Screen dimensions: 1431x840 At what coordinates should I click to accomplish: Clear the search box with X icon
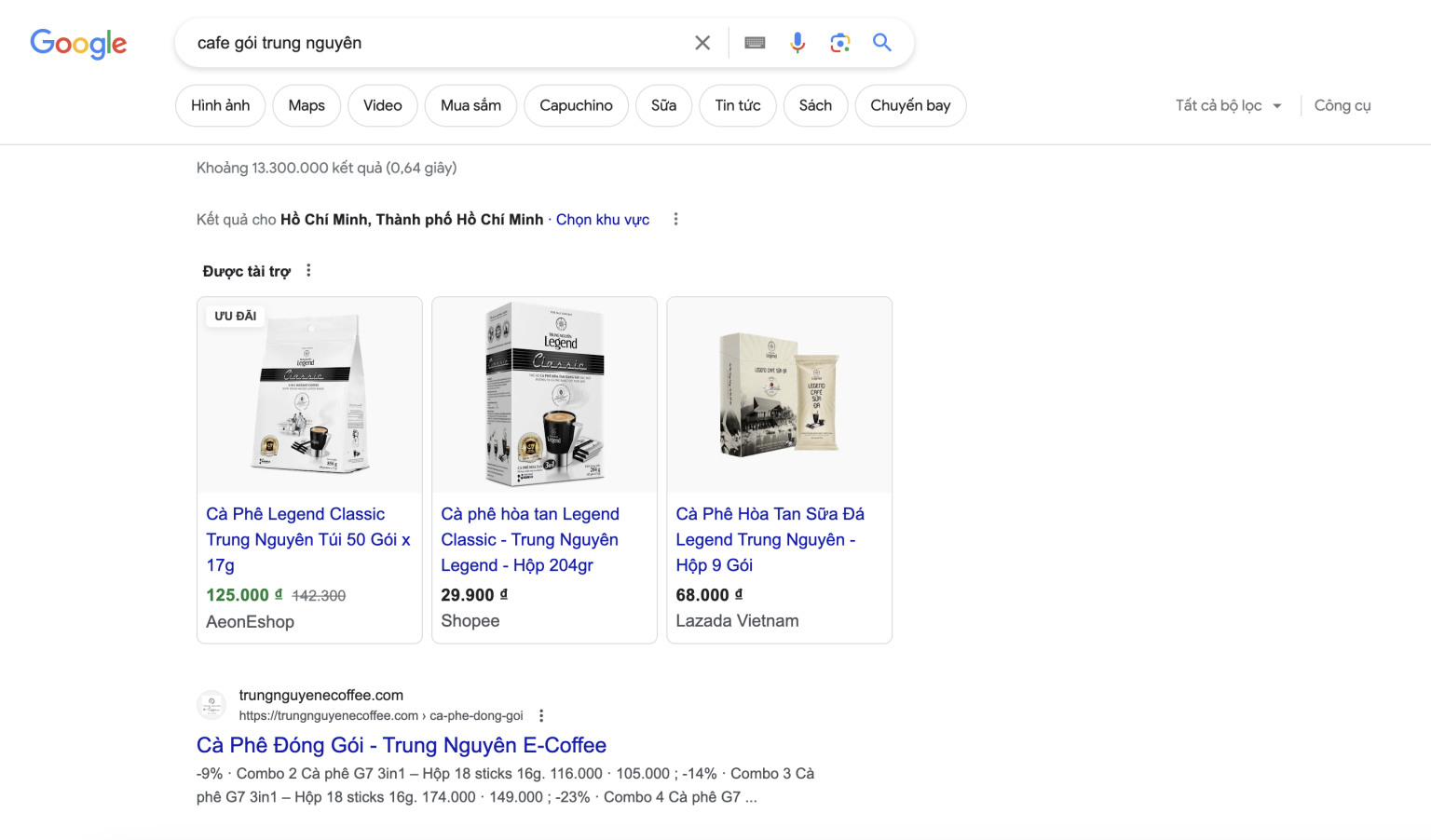702,43
